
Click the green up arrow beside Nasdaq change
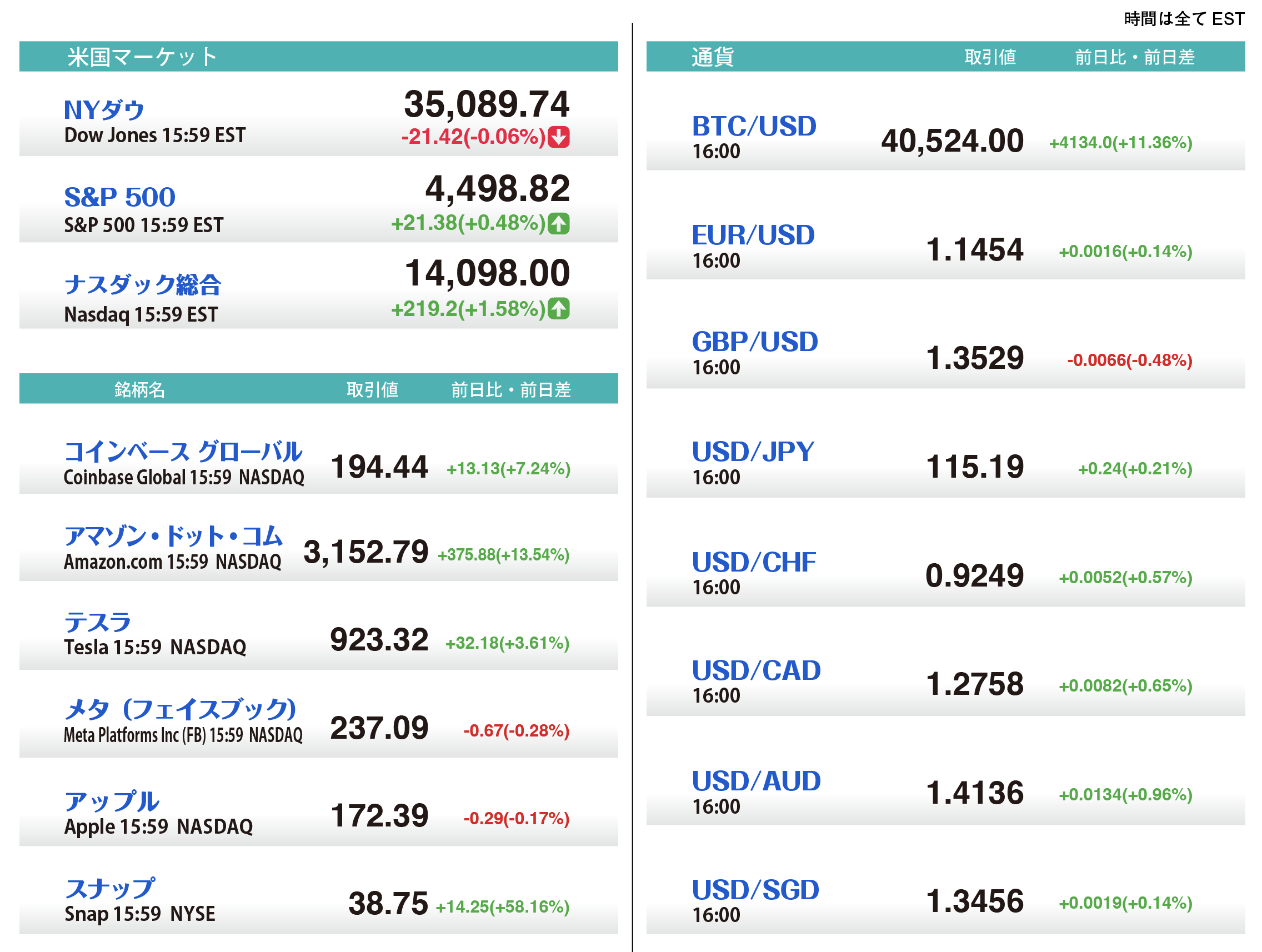click(558, 309)
